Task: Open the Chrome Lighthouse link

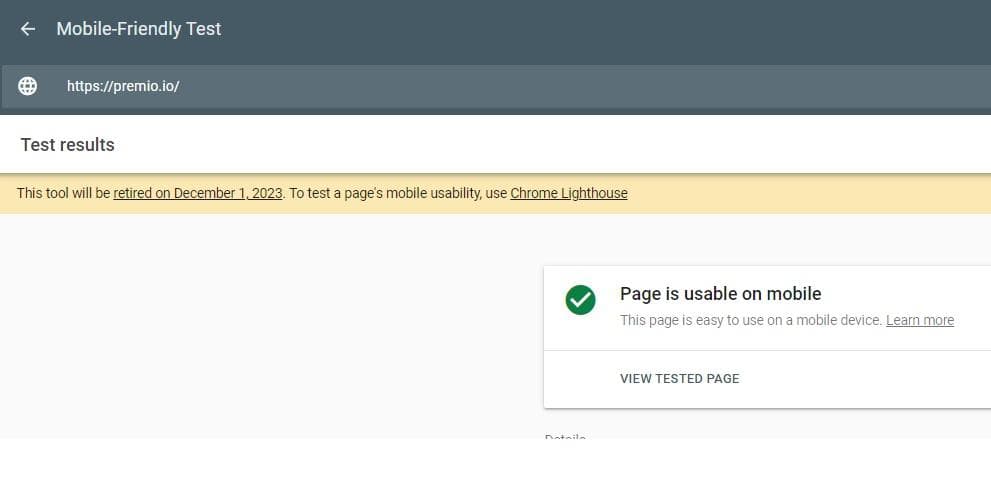Action: pyautogui.click(x=569, y=193)
